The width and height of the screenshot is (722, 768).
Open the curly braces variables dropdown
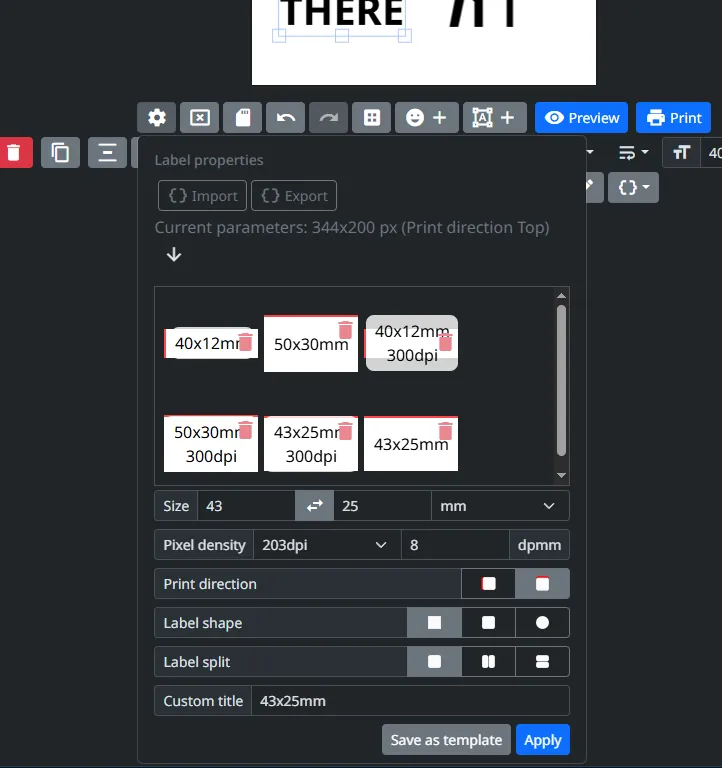tap(633, 188)
